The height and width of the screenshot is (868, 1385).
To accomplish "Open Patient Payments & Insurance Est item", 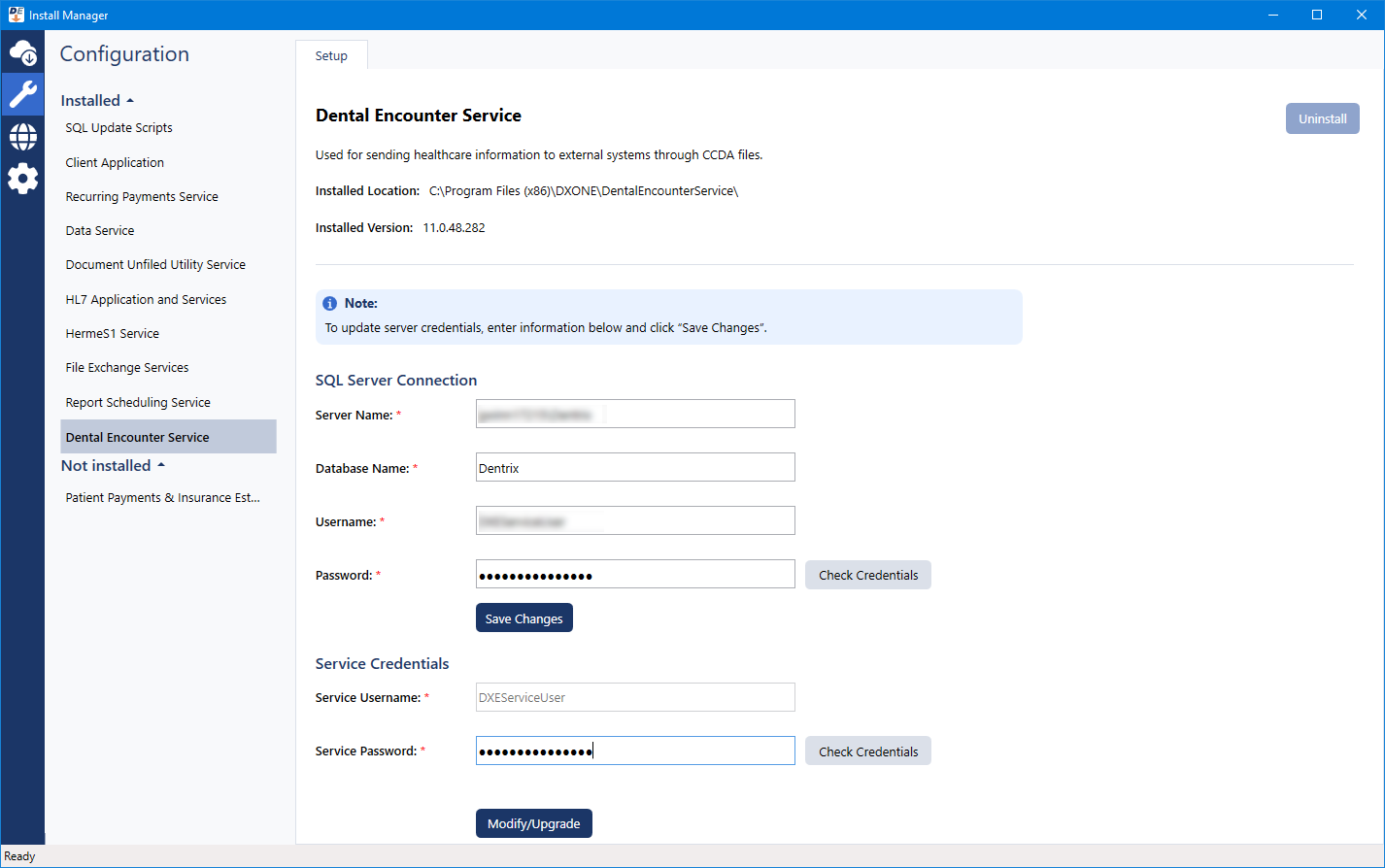I will (x=162, y=498).
